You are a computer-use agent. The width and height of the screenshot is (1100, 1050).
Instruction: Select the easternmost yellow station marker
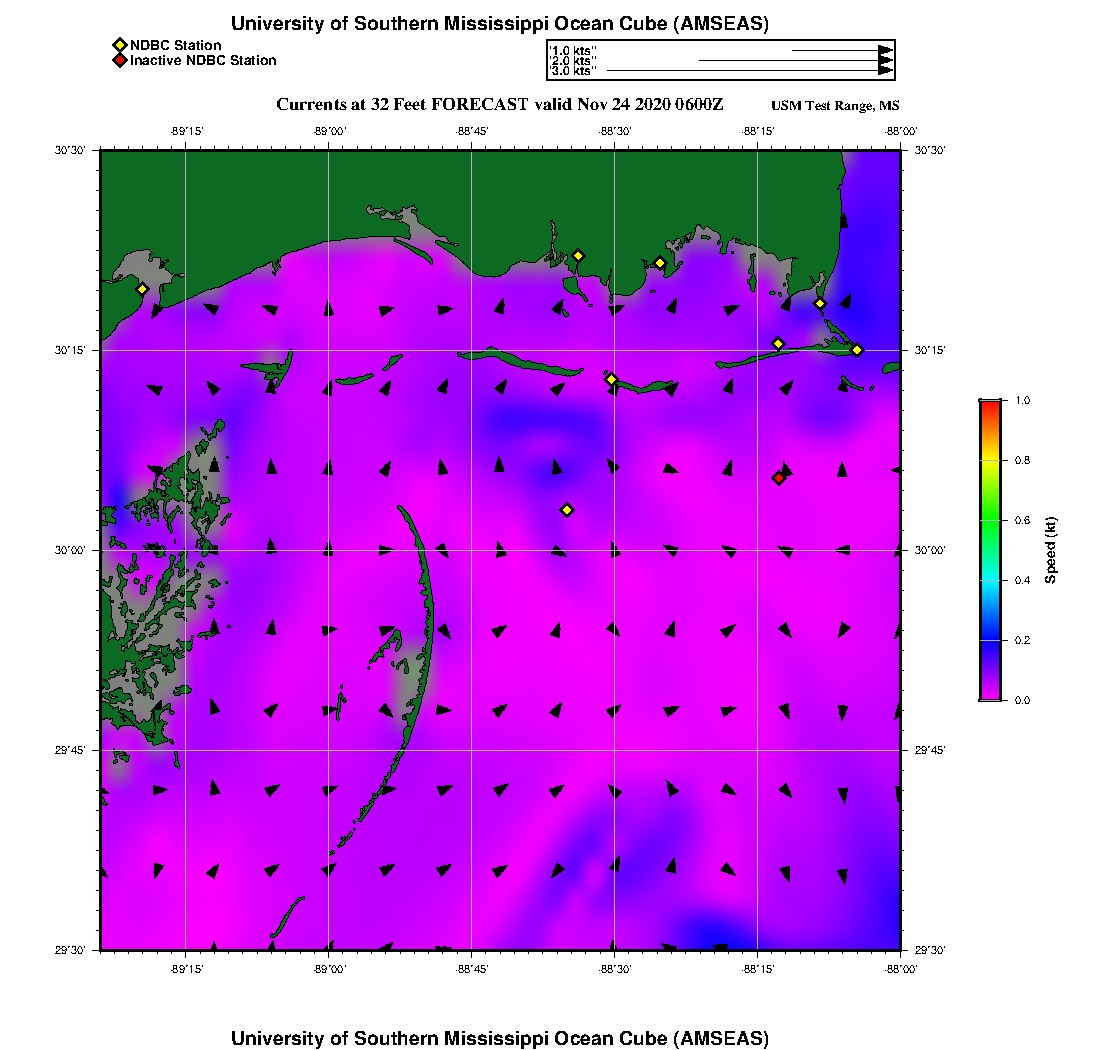857,350
